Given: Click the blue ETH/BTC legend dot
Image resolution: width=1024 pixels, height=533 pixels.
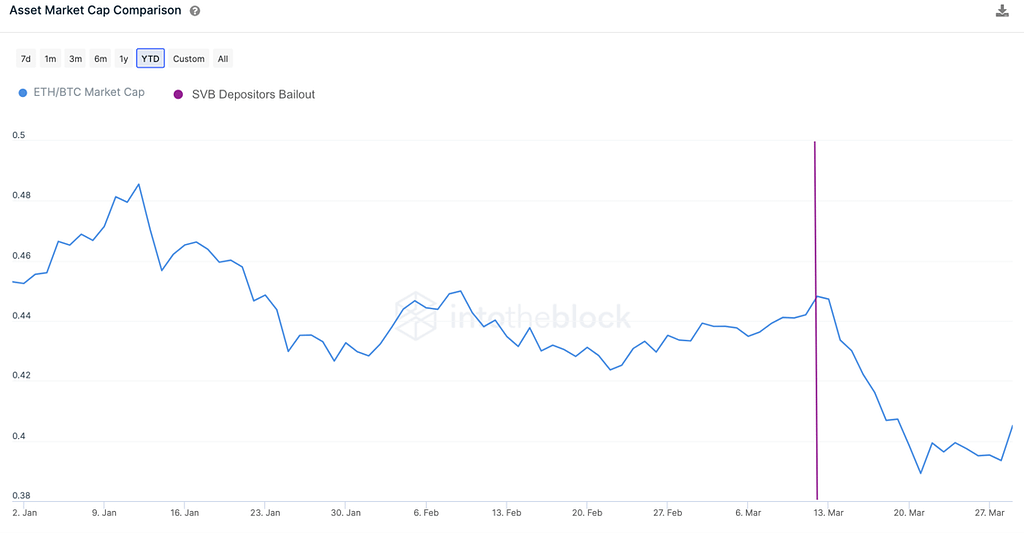Looking at the screenshot, I should (23, 93).
